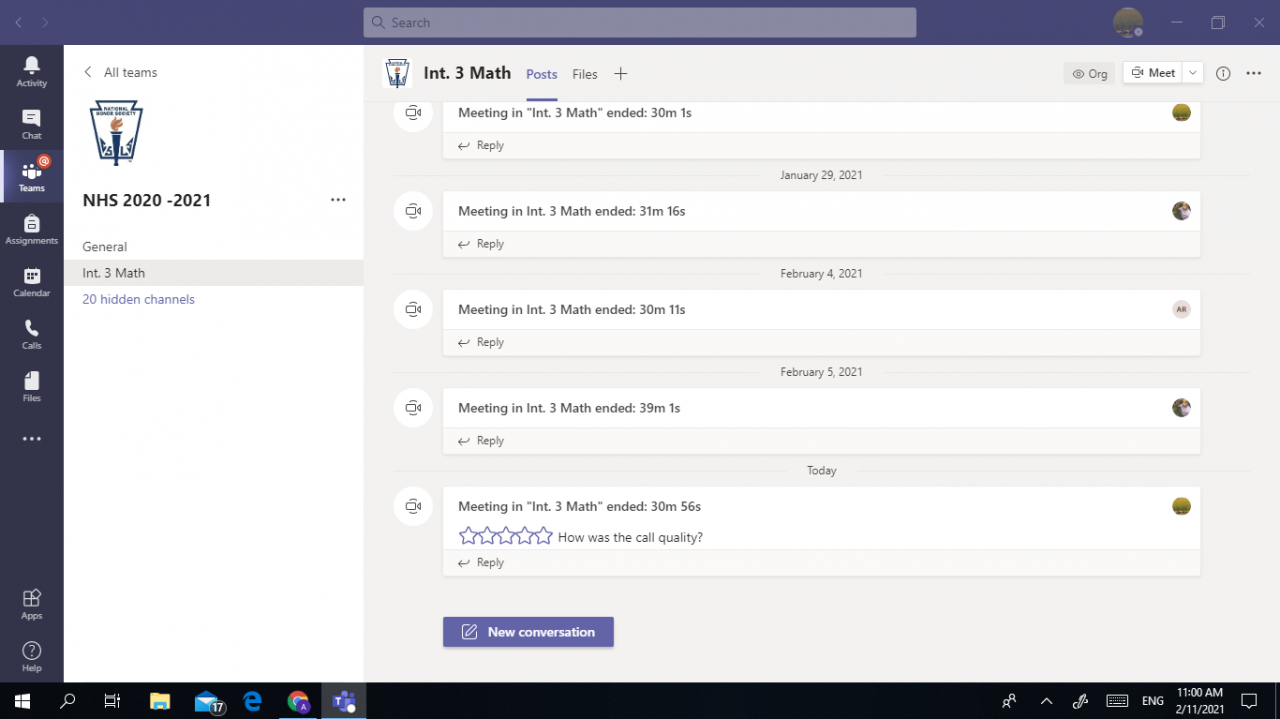Open Help from the sidebar
Image resolution: width=1280 pixels, height=719 pixels.
tap(31, 656)
